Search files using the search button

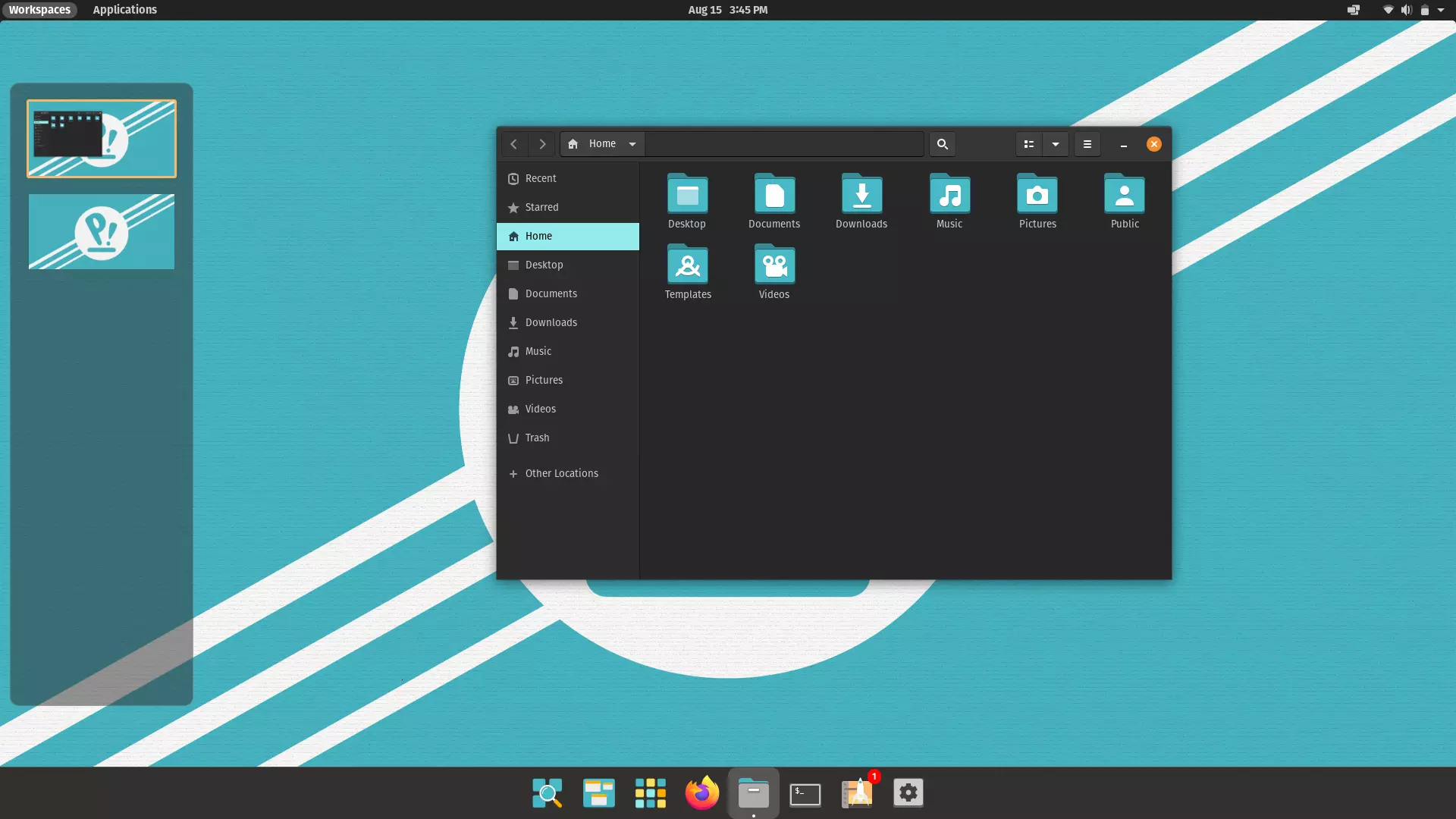pos(942,144)
